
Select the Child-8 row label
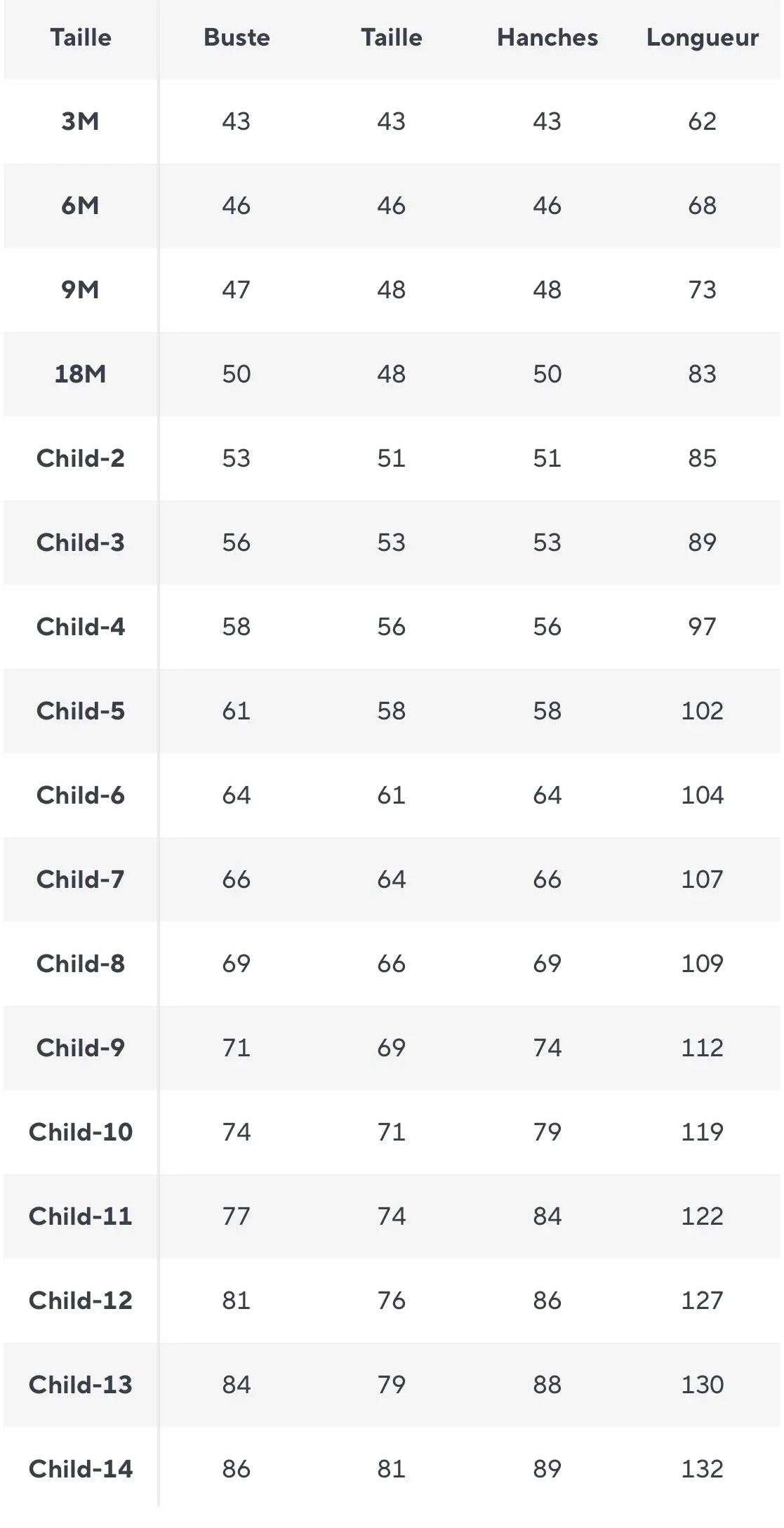tap(80, 964)
